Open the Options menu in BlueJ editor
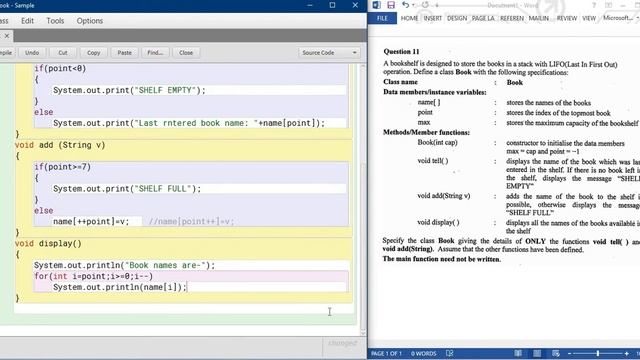640x360 pixels. (89, 21)
